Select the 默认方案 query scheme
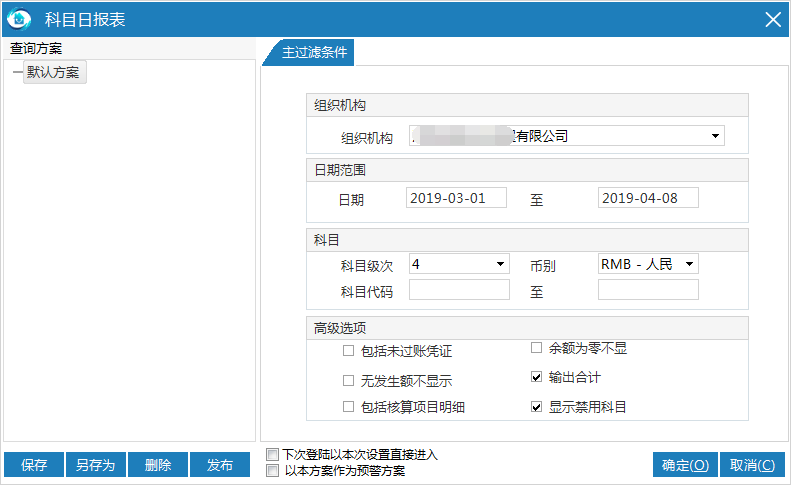Image resolution: width=791 pixels, height=485 pixels. pos(54,72)
